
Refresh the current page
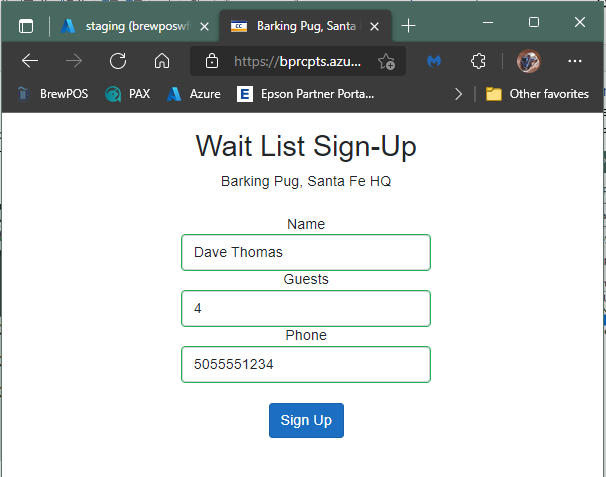coord(117,61)
